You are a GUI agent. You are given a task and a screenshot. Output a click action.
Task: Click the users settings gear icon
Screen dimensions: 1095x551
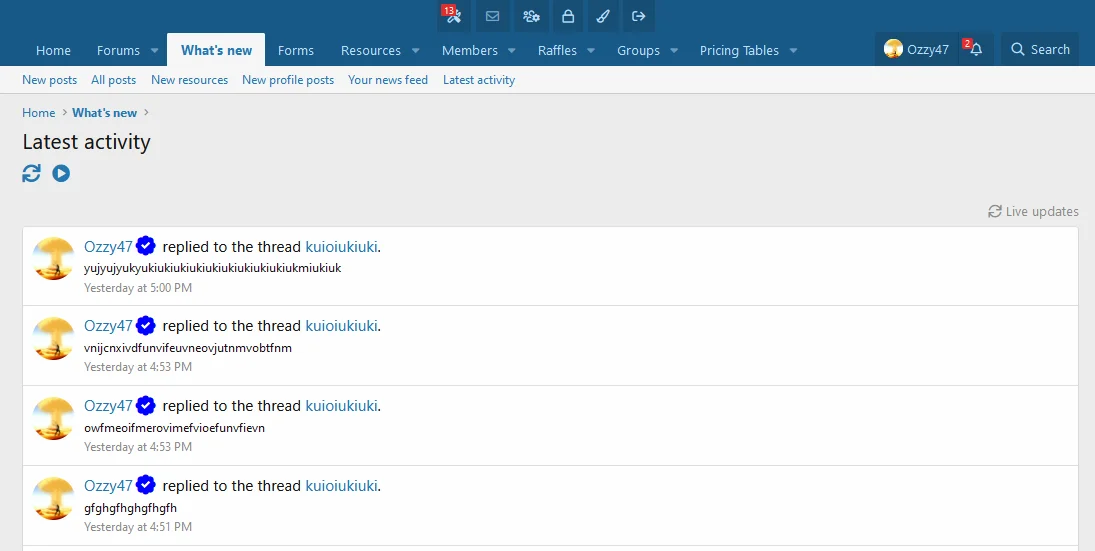pos(531,16)
